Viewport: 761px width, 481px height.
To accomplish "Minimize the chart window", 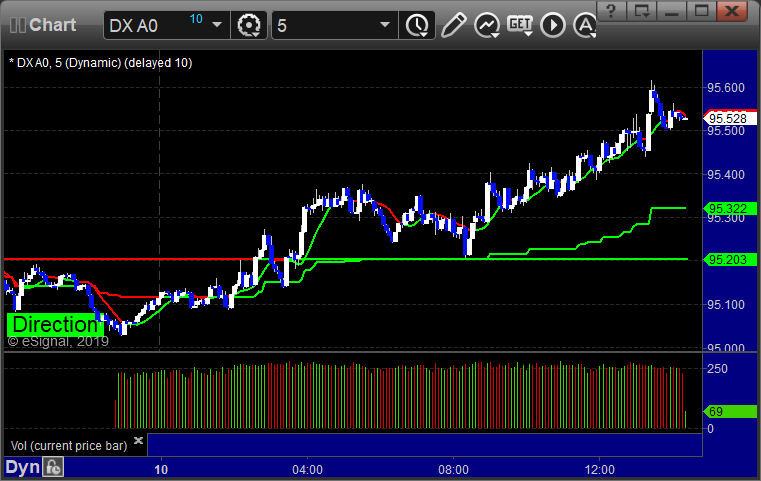I will [672, 11].
